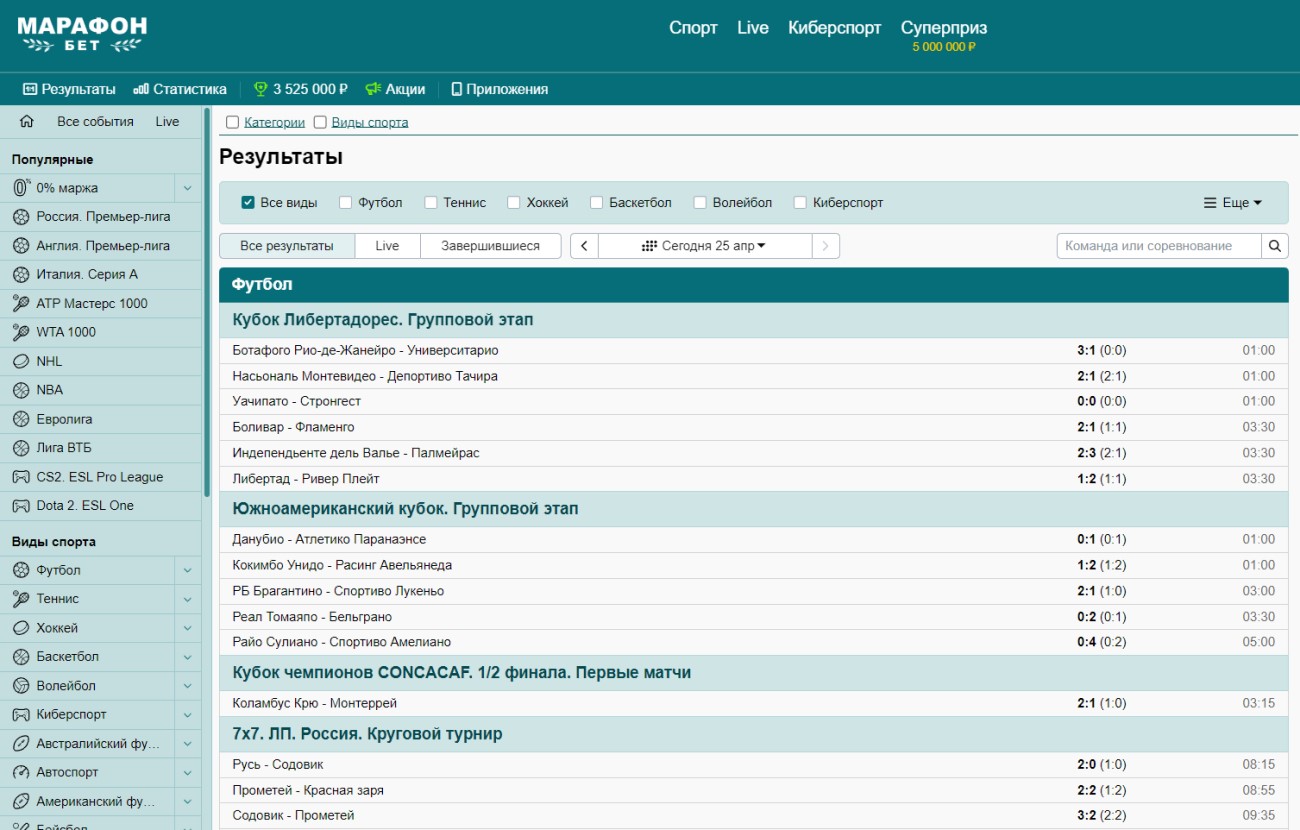Open the Киберспорт top menu
Screen dimensions: 1300x830
[x=834, y=28]
